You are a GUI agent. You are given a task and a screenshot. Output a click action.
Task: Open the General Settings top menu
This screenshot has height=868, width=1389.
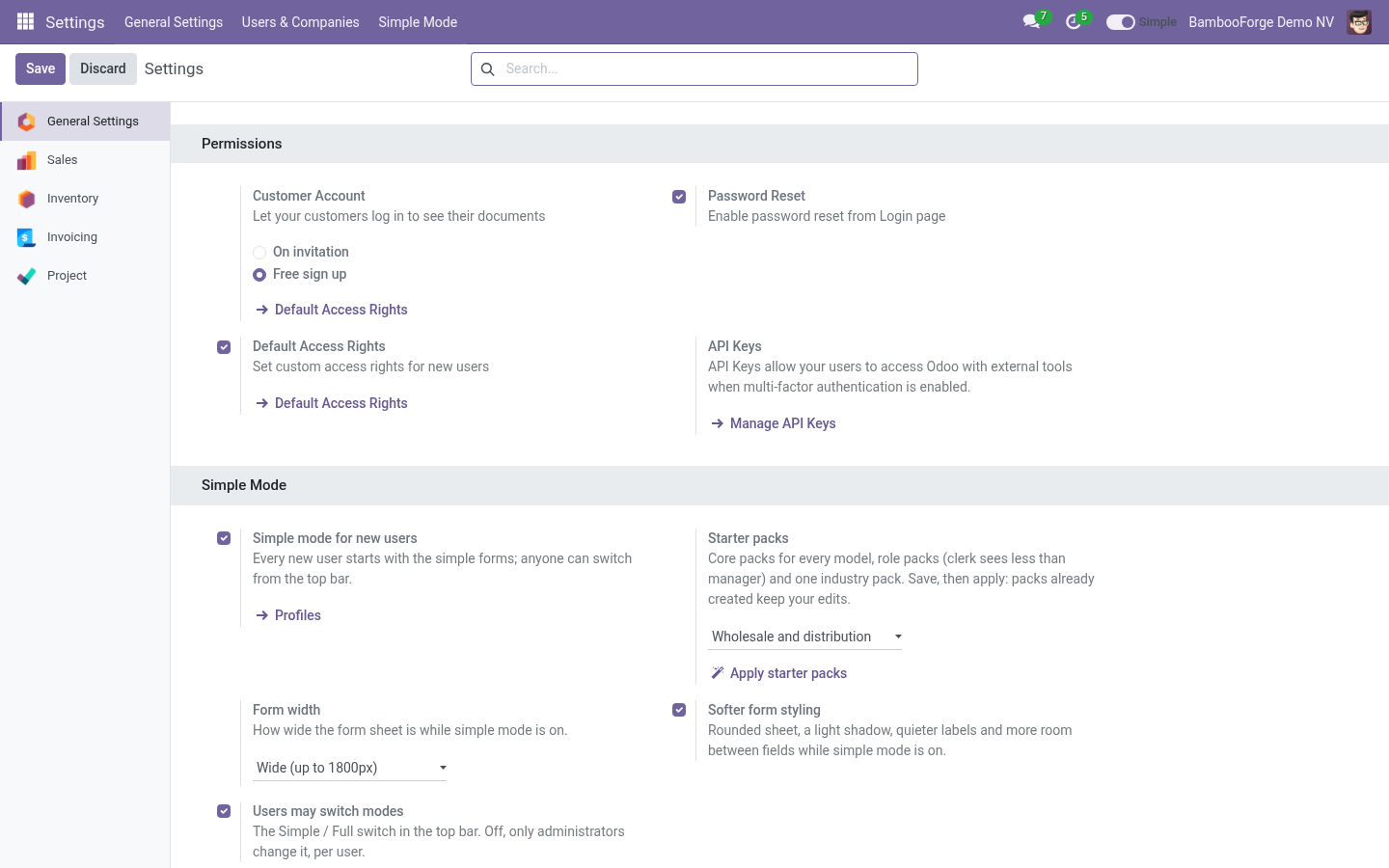174,22
